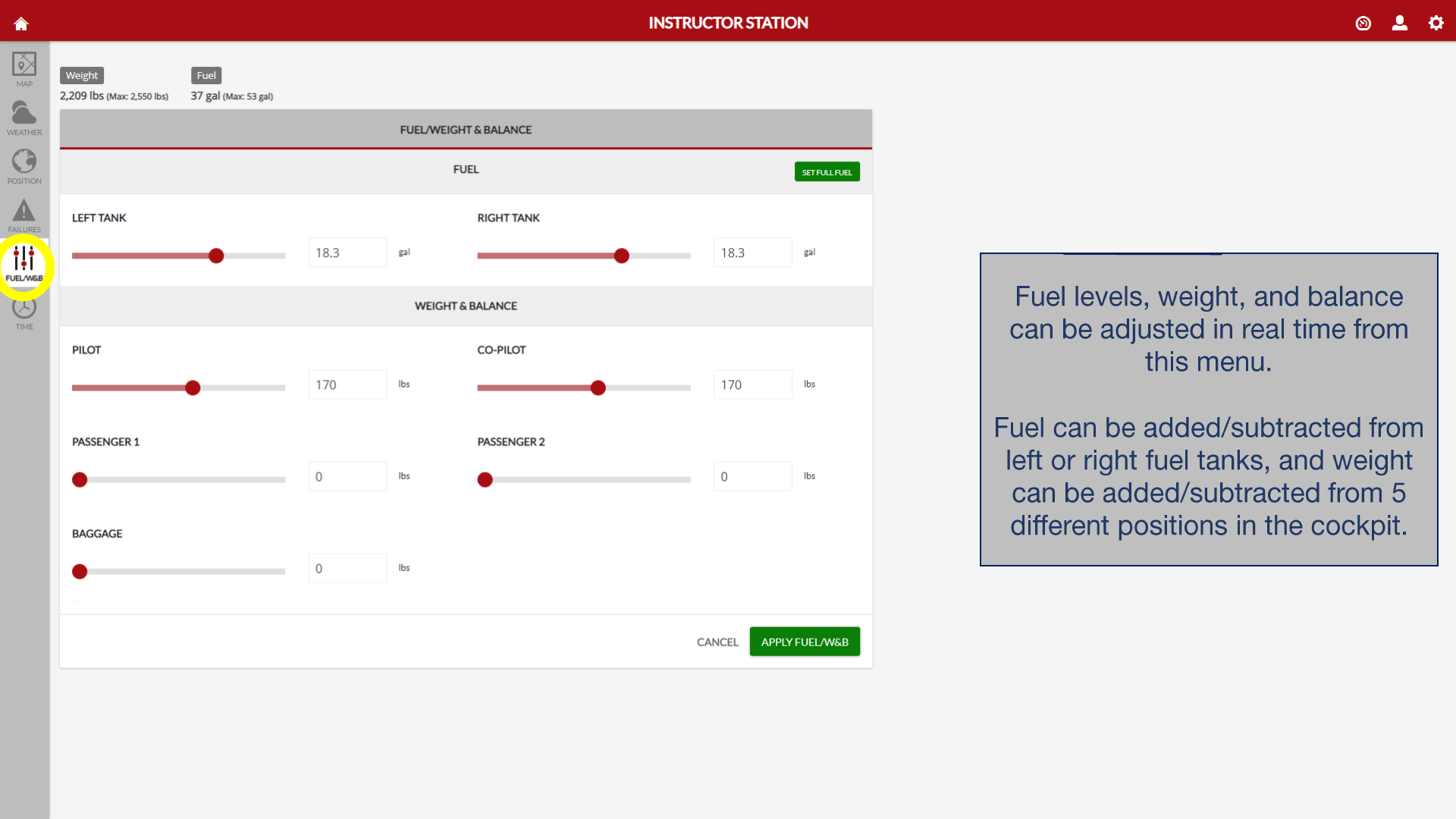Open the Time sidebar panel

click(x=24, y=313)
